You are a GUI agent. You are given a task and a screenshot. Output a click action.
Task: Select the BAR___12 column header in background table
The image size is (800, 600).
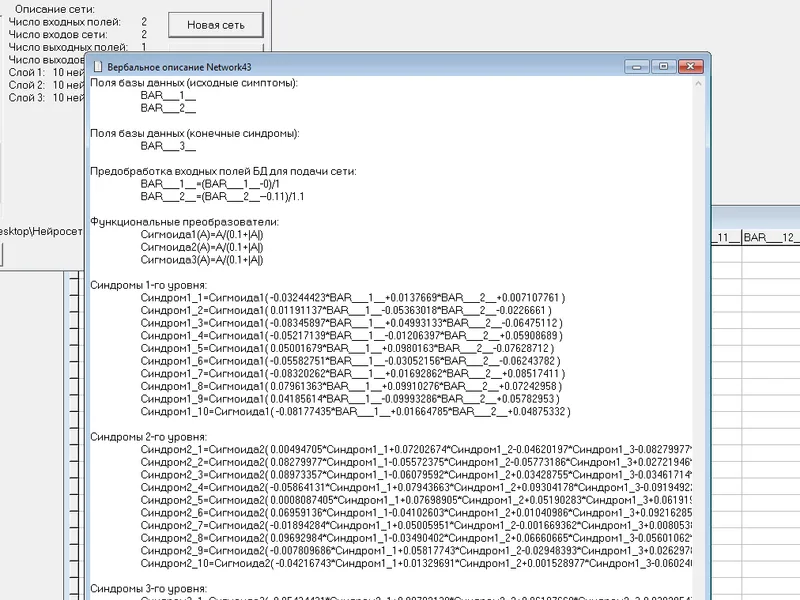click(771, 237)
